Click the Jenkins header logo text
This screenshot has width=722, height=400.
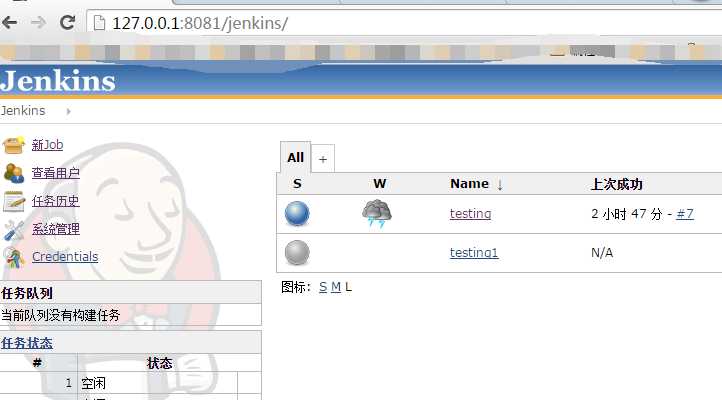58,81
